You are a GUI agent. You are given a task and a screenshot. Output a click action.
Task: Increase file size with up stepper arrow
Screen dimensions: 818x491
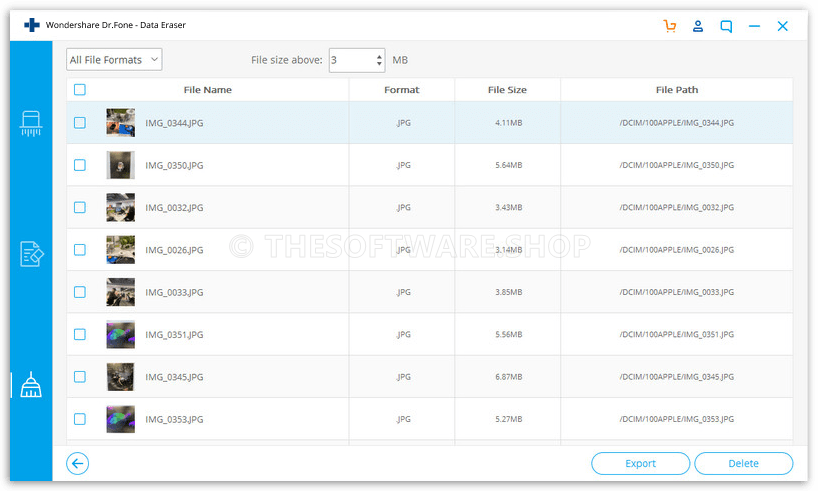click(x=379, y=56)
